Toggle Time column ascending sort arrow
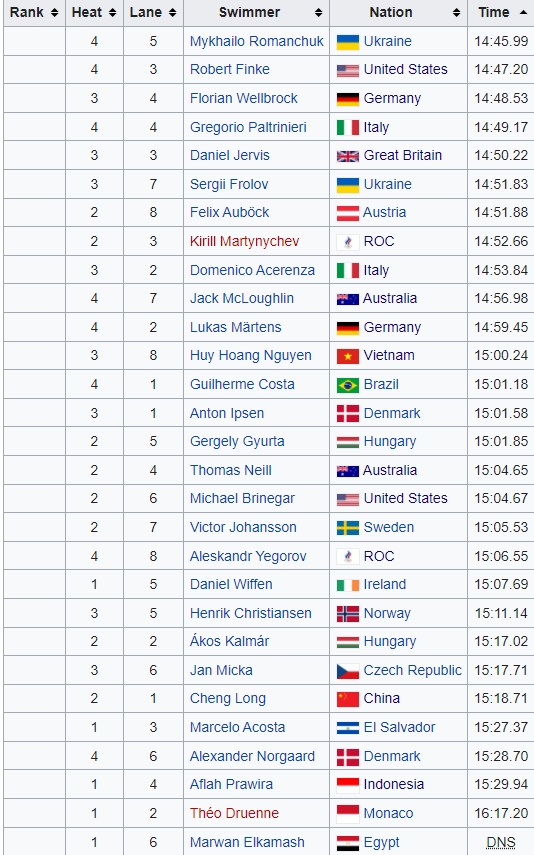Viewport: 534px width, 855px height. 523,13
